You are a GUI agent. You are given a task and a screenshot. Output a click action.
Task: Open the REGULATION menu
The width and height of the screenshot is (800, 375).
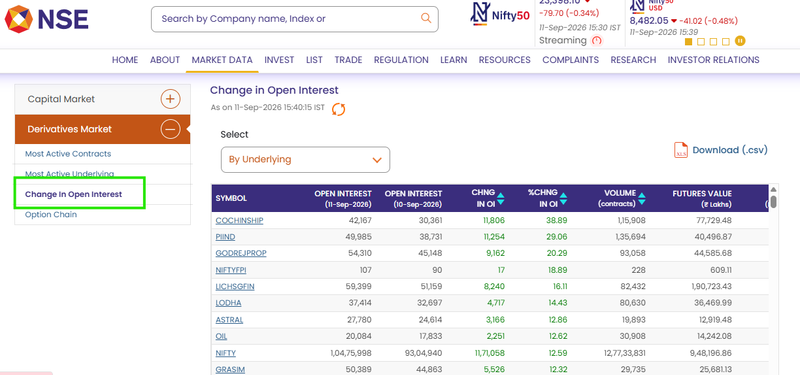click(x=401, y=60)
